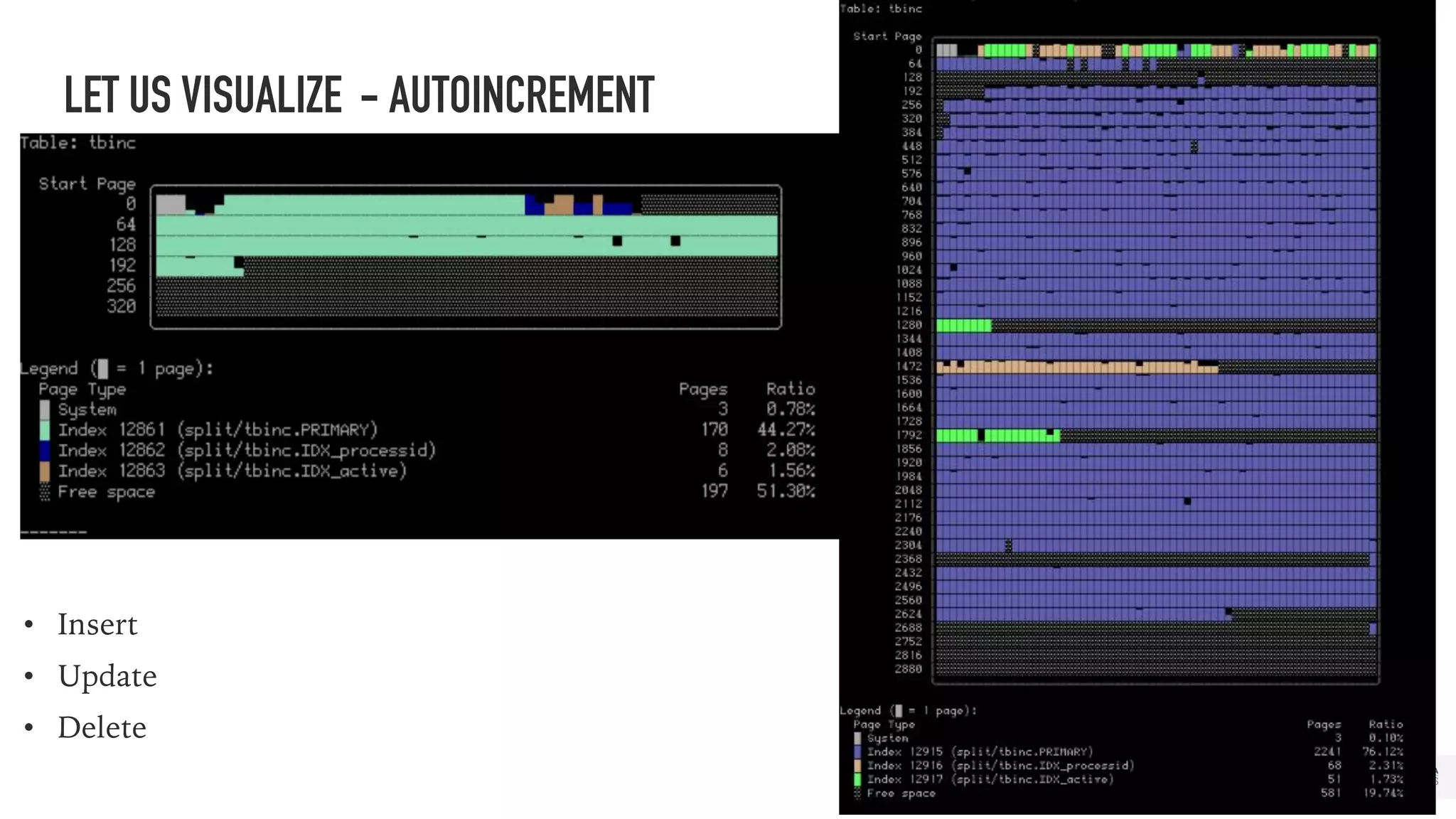Click gray System swatch in left legend
The image size is (1456, 819).
45,409
